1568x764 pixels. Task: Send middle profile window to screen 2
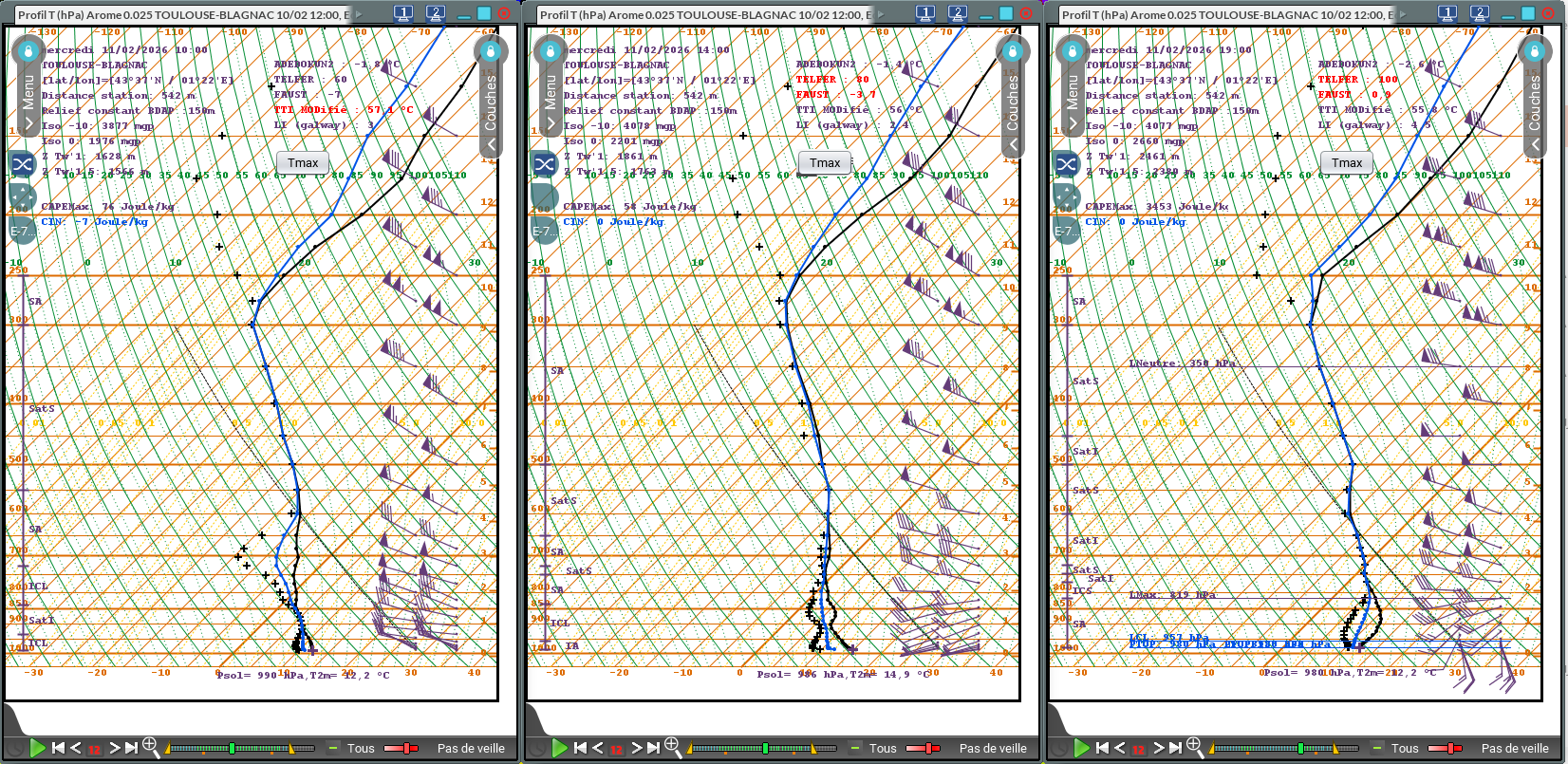tap(957, 13)
